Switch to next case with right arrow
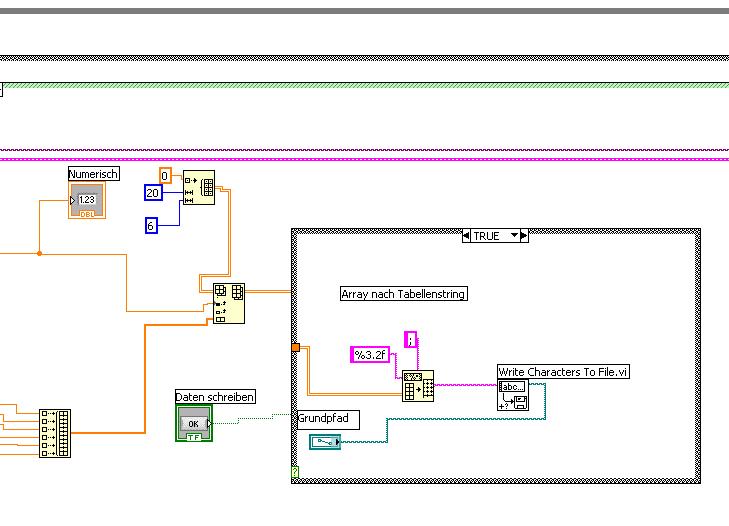 [x=524, y=236]
